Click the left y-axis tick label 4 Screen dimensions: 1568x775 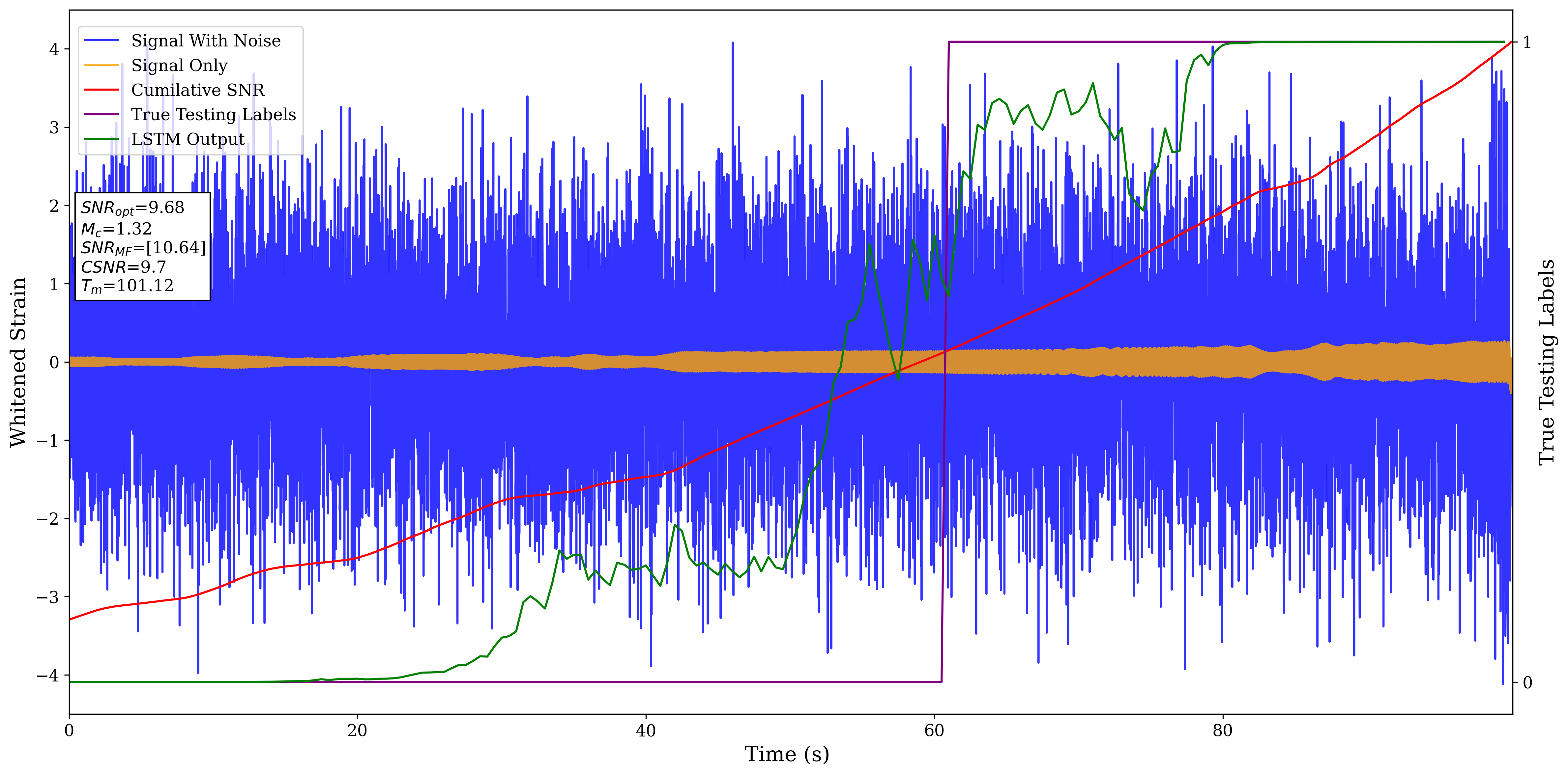point(54,49)
